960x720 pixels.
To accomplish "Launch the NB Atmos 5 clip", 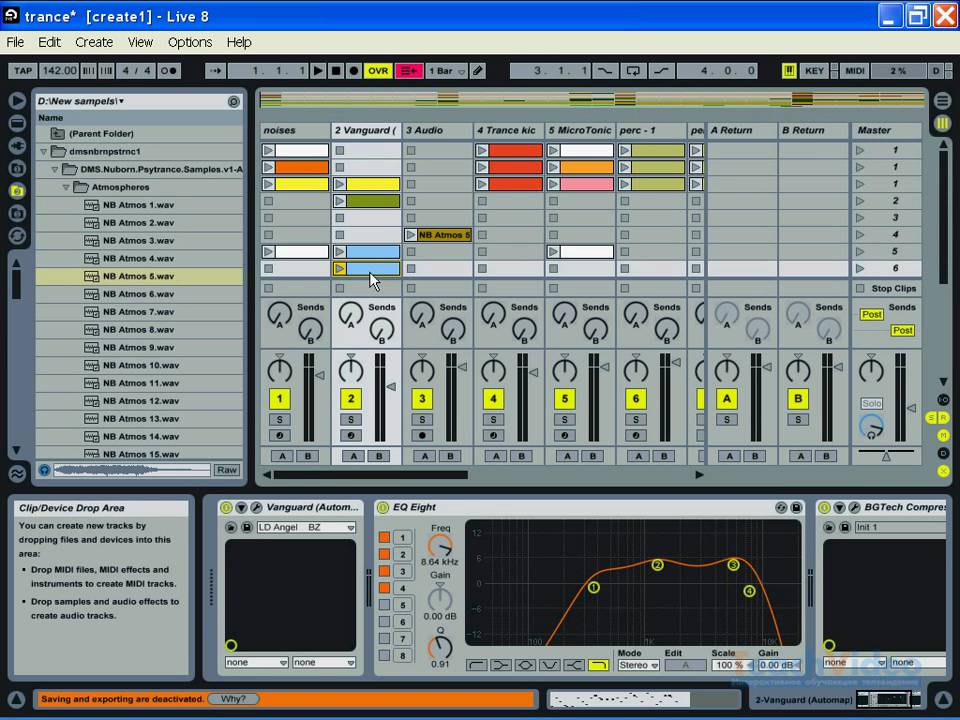I will [410, 235].
